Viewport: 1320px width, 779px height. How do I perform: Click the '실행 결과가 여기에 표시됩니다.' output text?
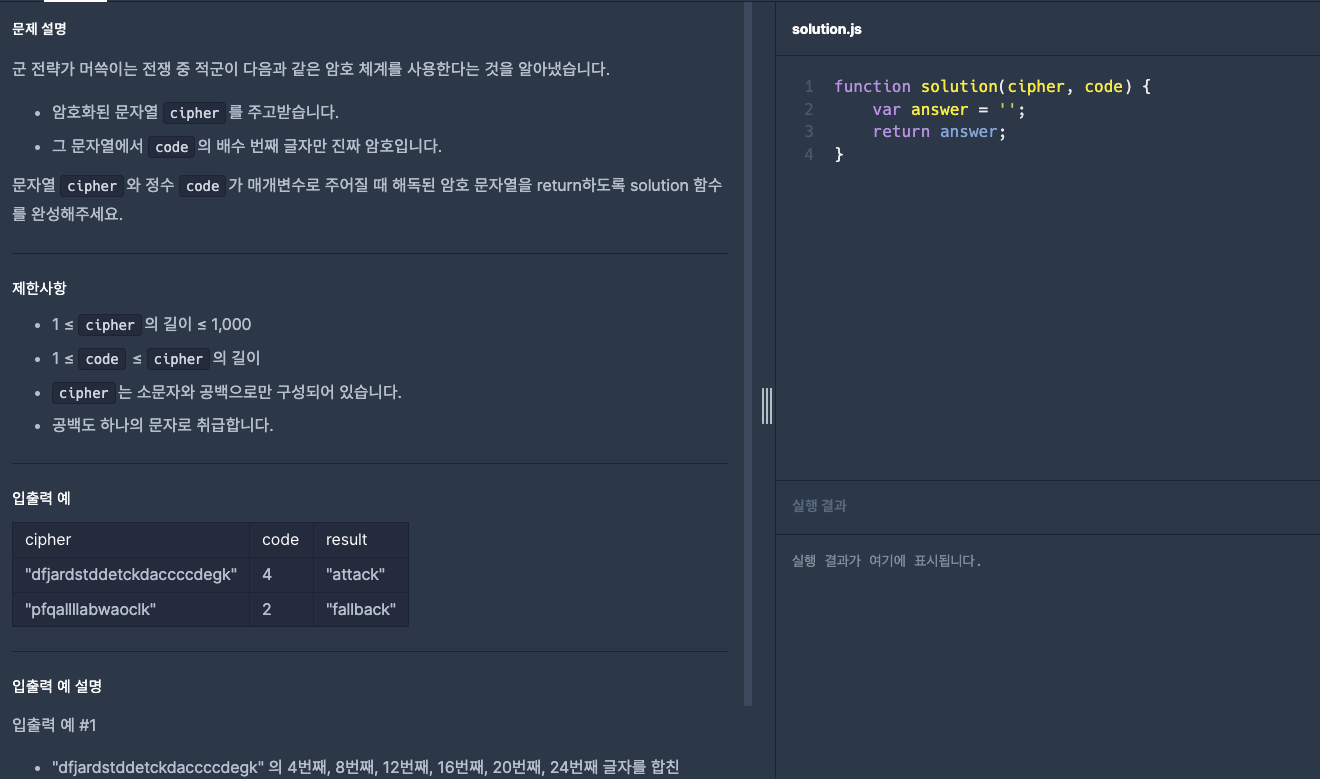pyautogui.click(x=886, y=561)
